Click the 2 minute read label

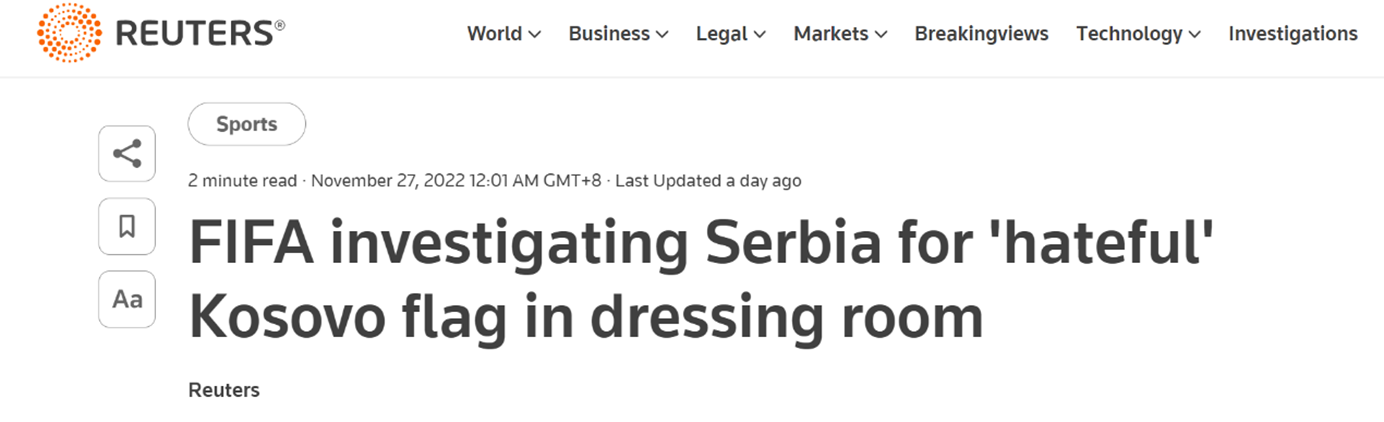coord(243,181)
